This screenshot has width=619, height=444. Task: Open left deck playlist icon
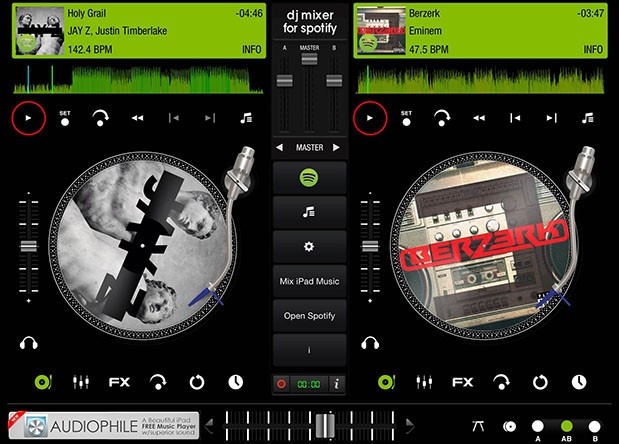[x=246, y=118]
